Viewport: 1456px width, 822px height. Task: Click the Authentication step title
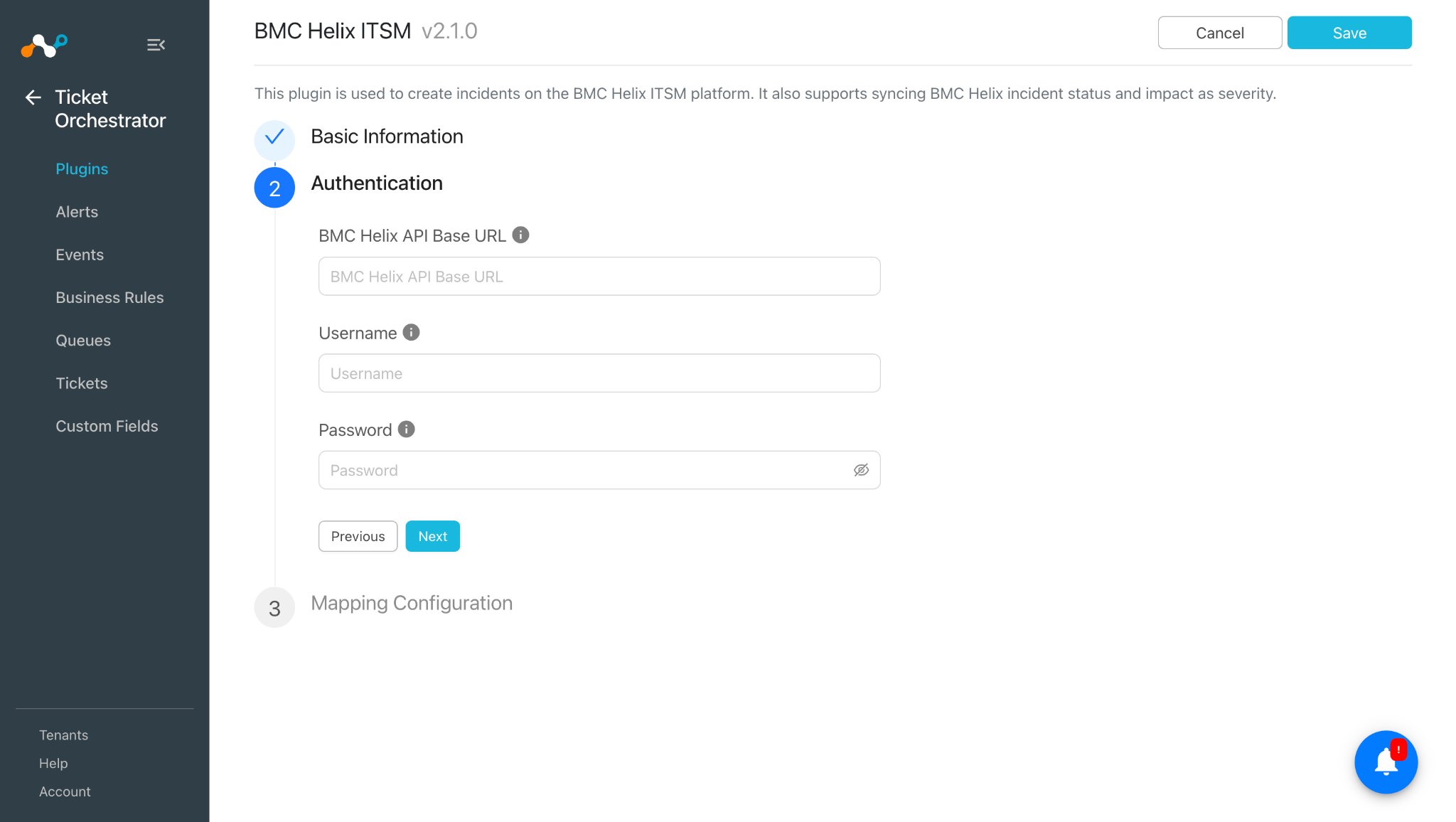pos(377,183)
